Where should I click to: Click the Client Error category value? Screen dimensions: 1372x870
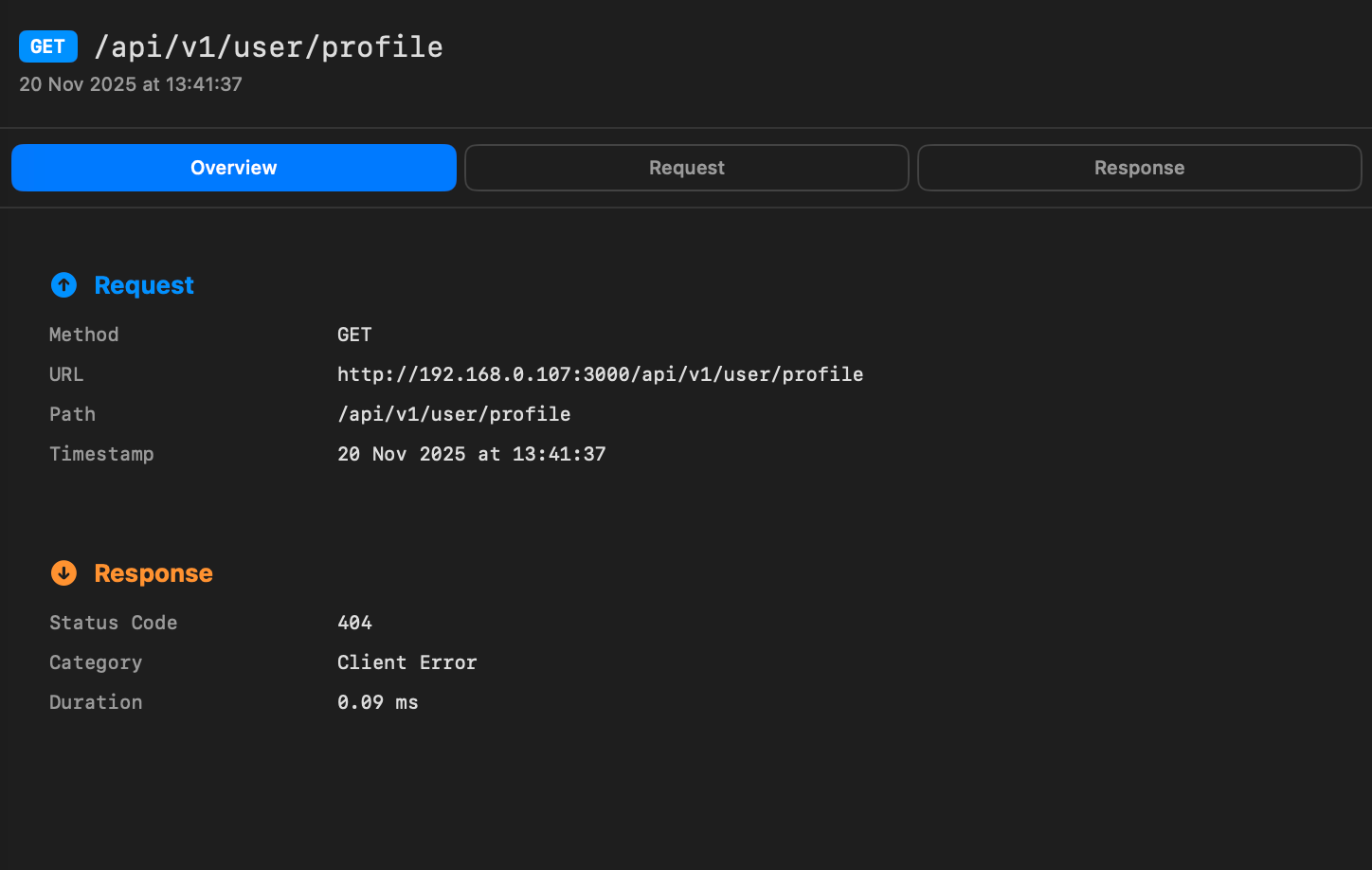pyautogui.click(x=406, y=662)
